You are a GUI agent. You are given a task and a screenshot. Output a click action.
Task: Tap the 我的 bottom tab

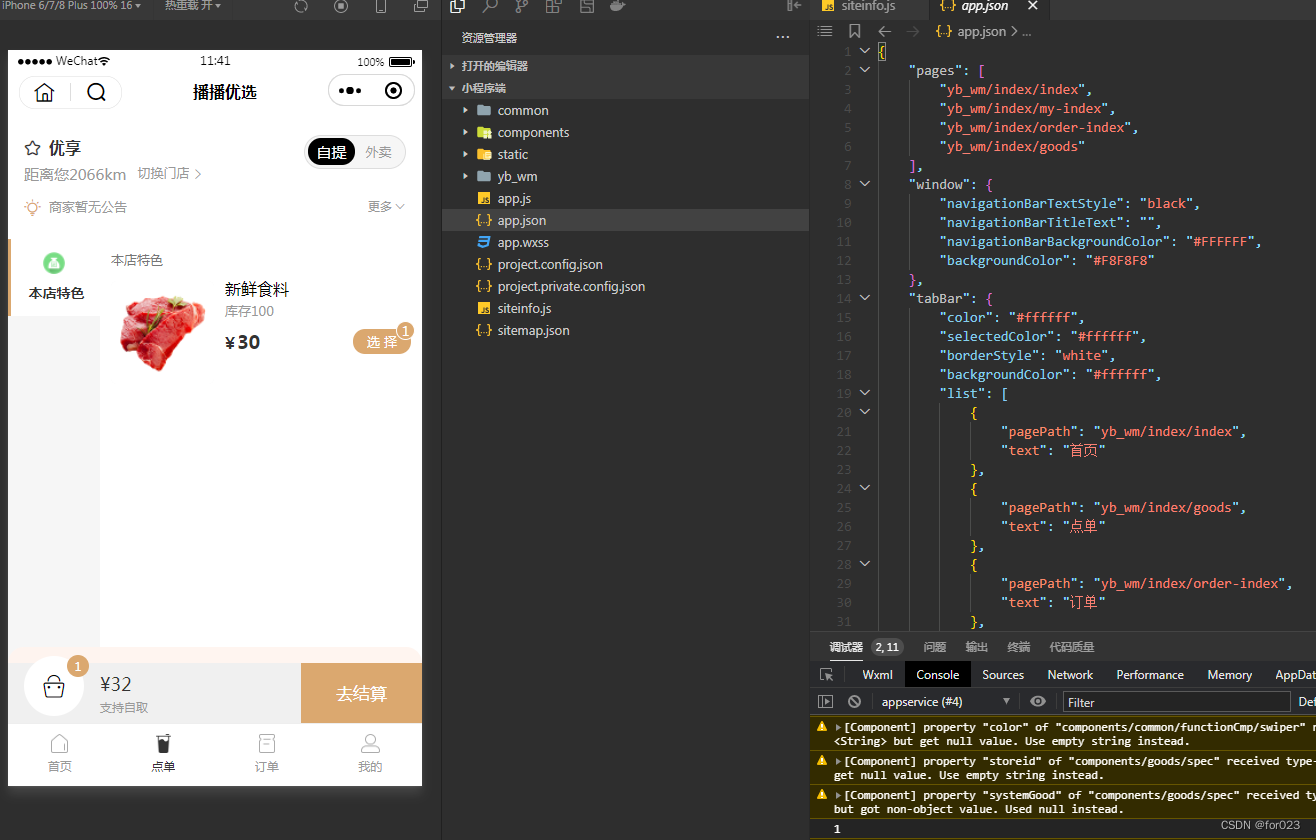click(370, 754)
